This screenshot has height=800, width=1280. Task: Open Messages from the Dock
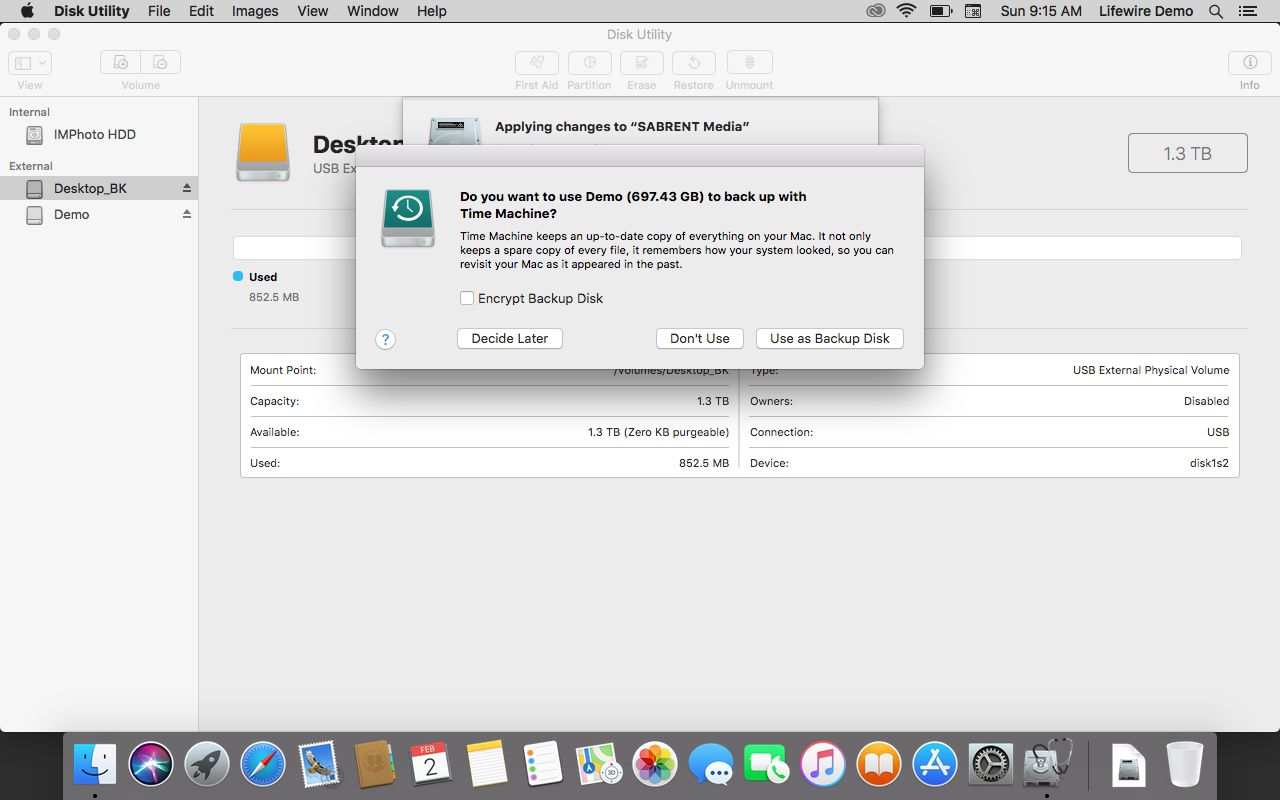tap(711, 765)
